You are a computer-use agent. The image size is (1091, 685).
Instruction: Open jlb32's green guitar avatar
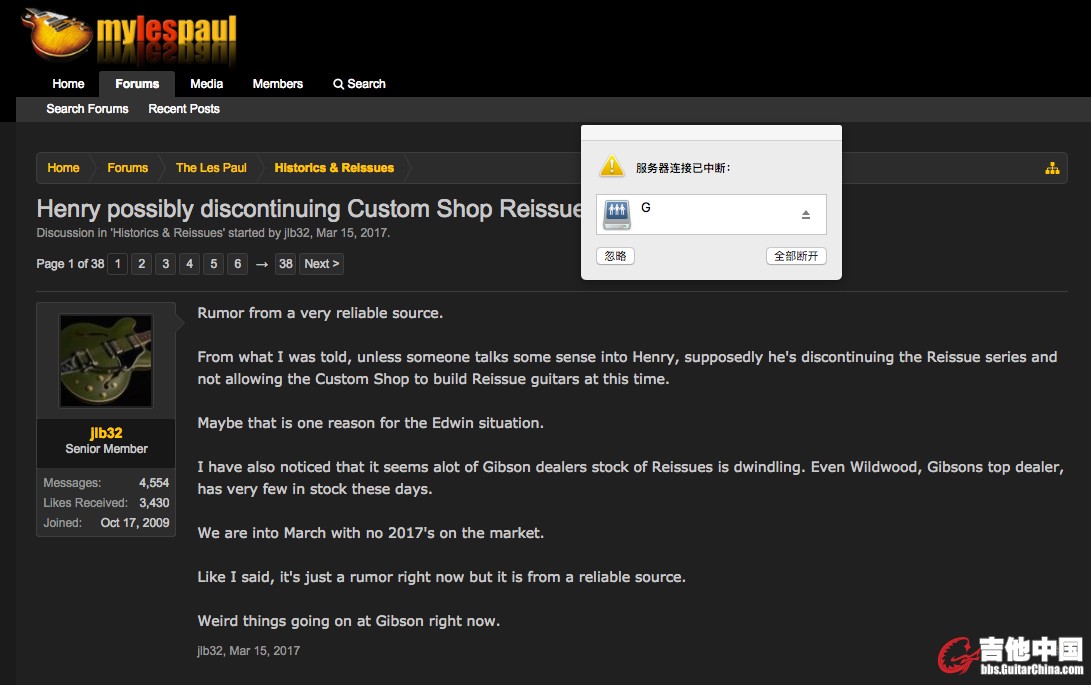(x=106, y=361)
